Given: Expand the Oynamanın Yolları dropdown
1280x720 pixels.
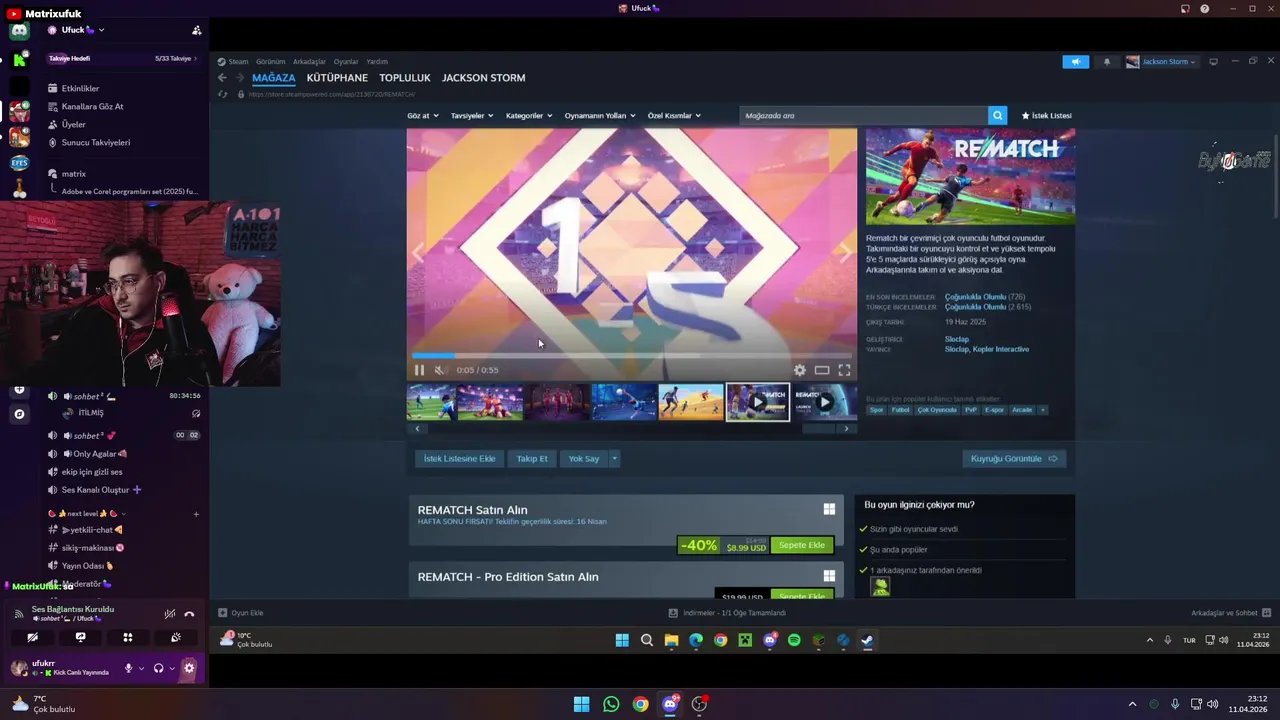Looking at the screenshot, I should tap(601, 115).
